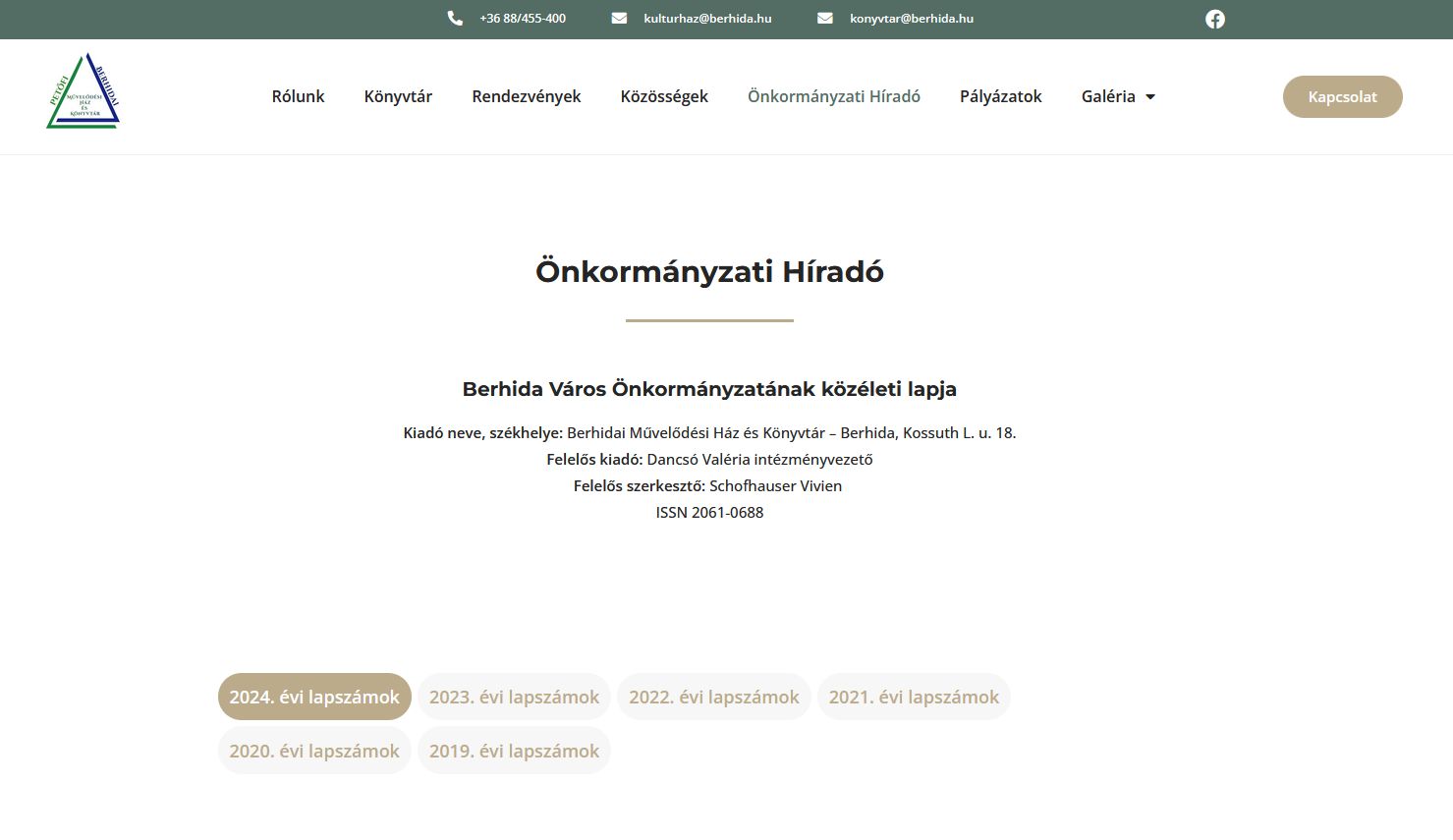Call the +36 88/455-400 phone link
The width and height of the screenshot is (1453, 840).
(523, 19)
